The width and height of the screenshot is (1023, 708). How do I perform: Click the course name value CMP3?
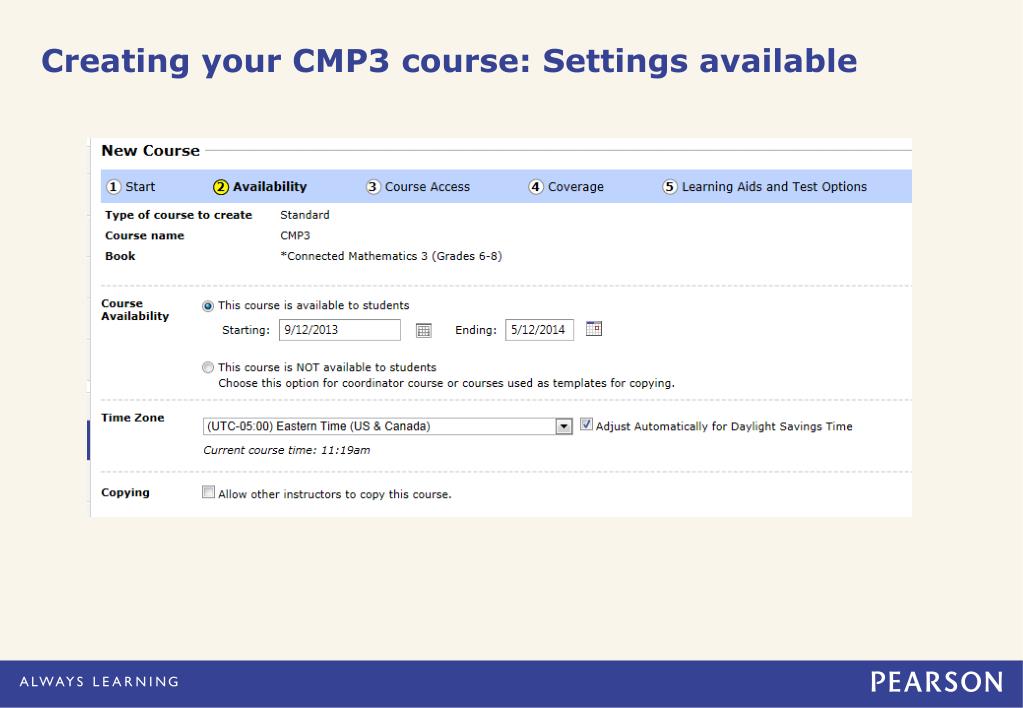[x=296, y=236]
